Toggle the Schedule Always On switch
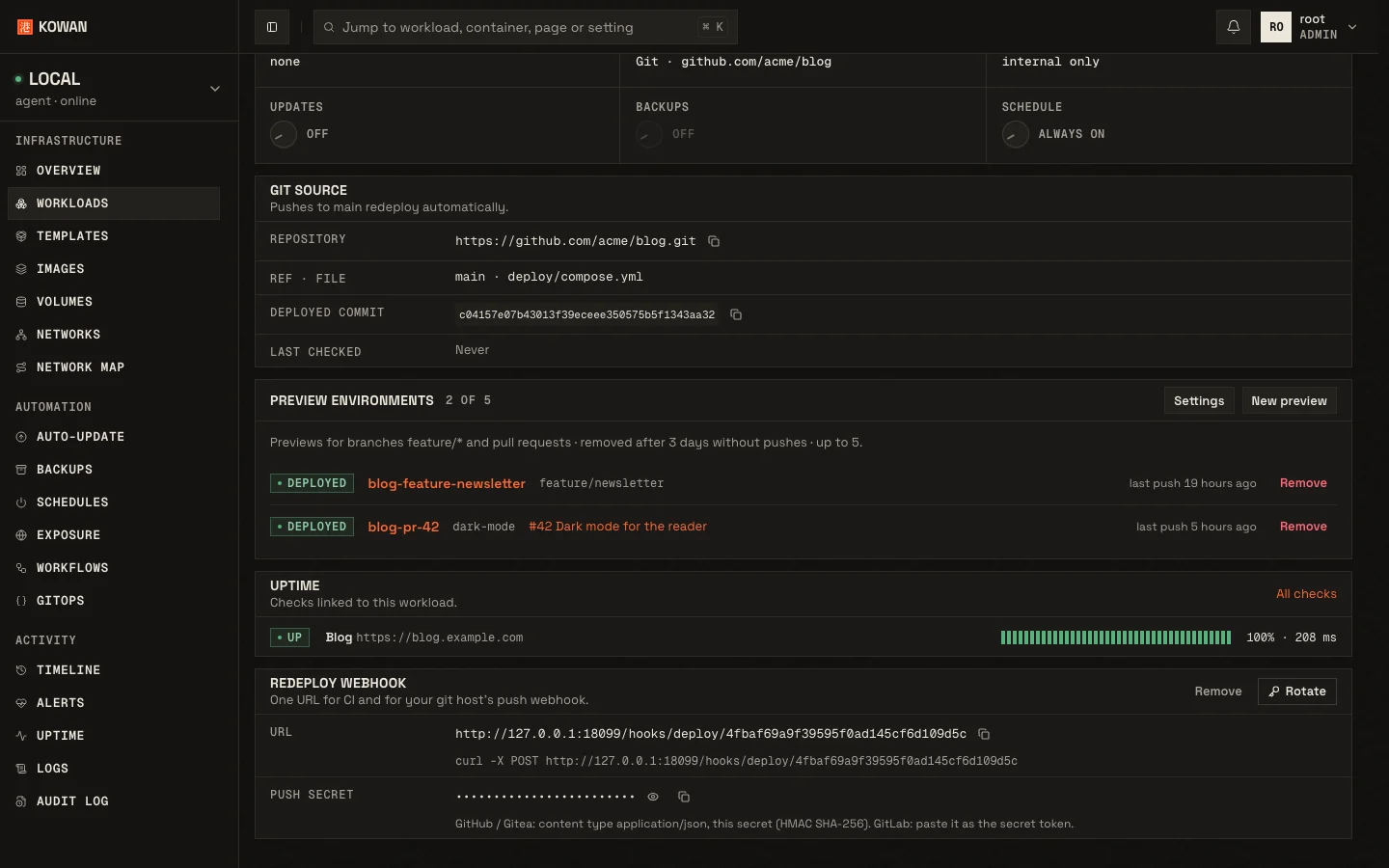This screenshot has height=868, width=1389. click(x=1016, y=134)
